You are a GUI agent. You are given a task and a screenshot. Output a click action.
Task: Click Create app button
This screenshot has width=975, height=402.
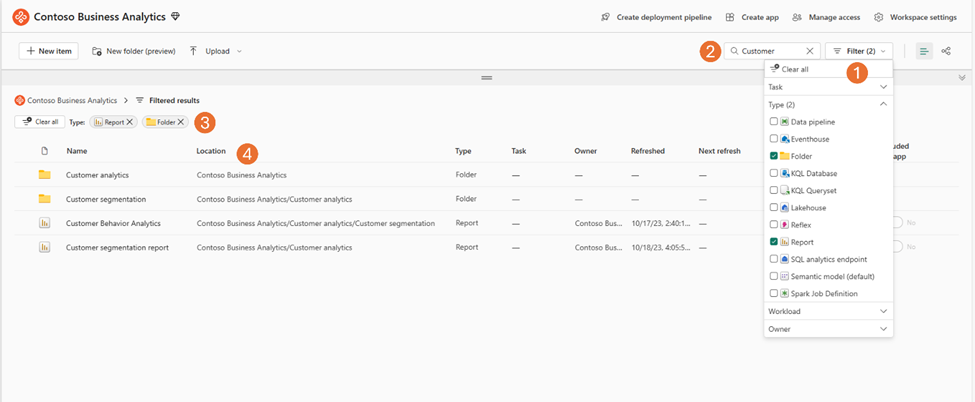click(752, 17)
